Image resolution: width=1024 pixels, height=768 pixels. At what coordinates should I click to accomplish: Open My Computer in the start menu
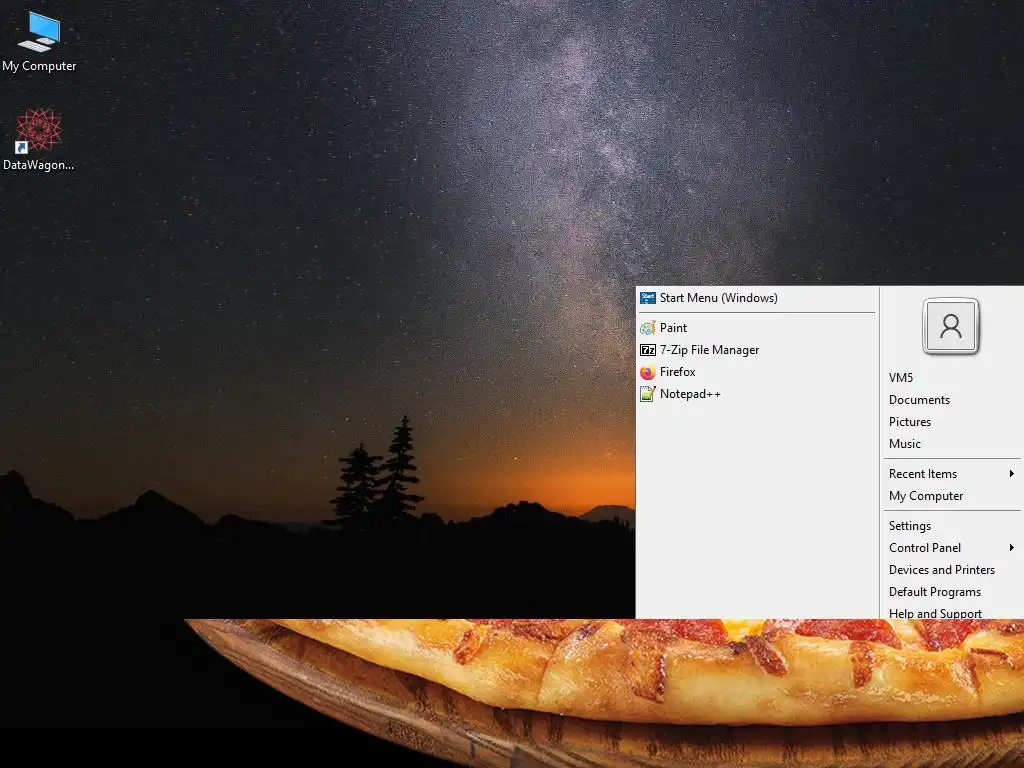tap(953, 496)
